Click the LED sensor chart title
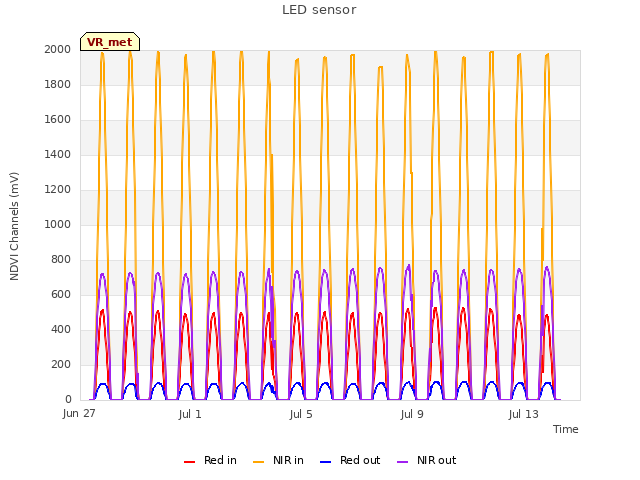The height and width of the screenshot is (480, 640). [x=319, y=10]
